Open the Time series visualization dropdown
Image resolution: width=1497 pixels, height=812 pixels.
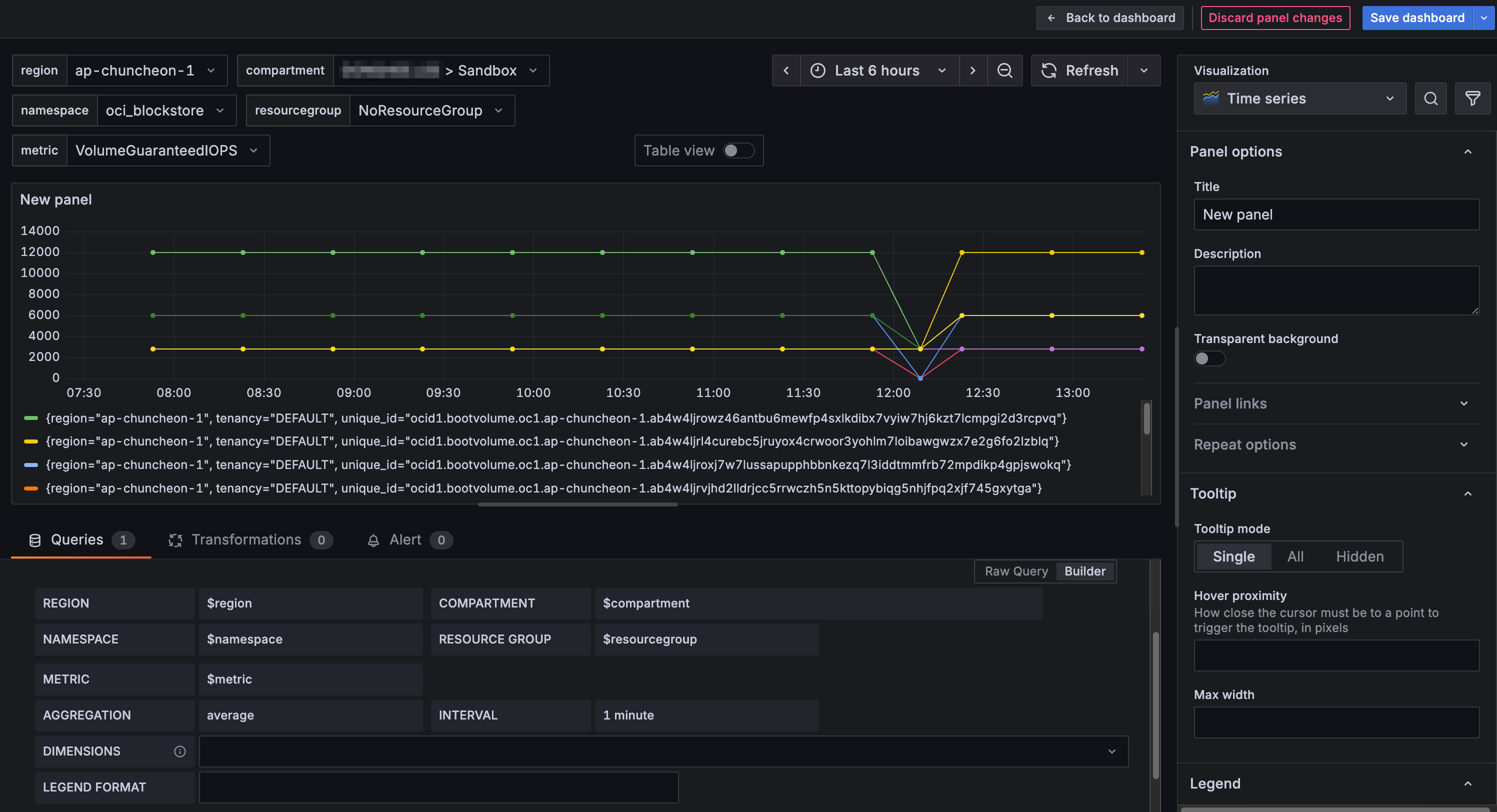click(1299, 98)
